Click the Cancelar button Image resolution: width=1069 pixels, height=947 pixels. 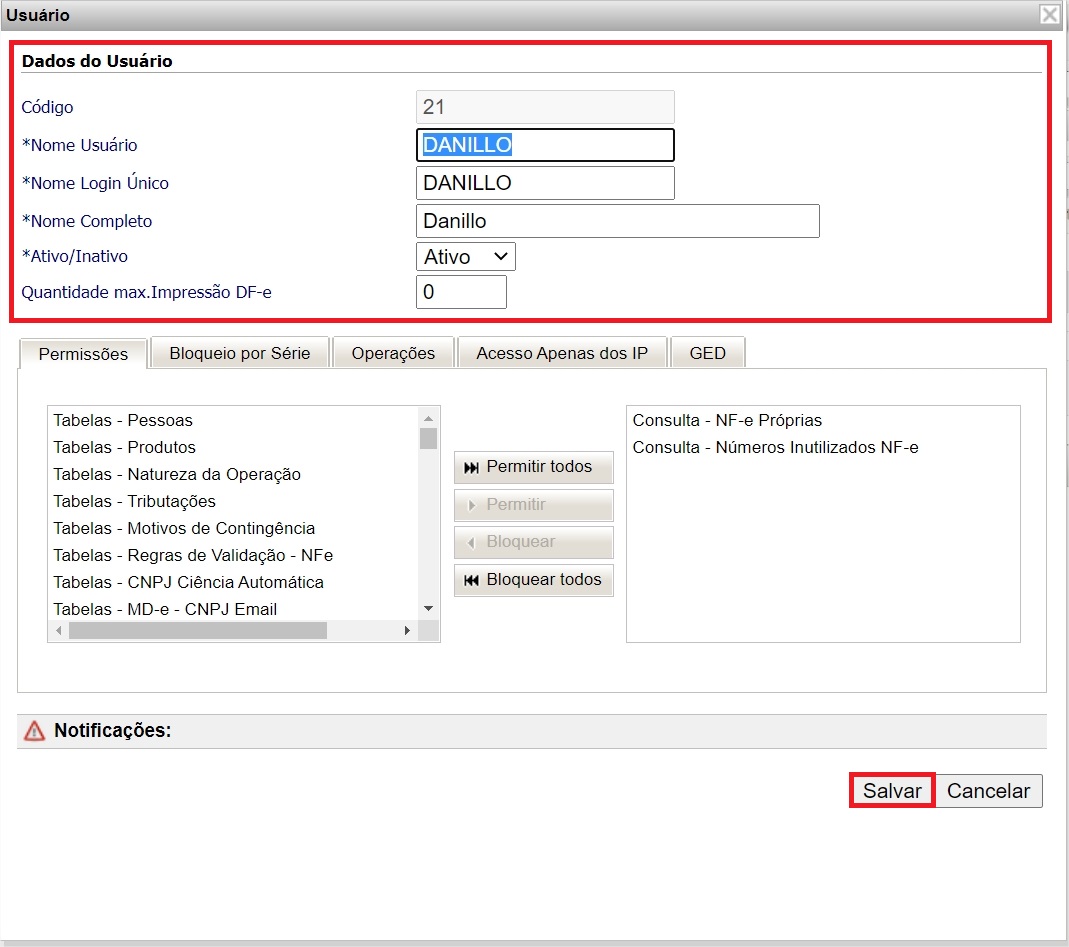click(x=989, y=790)
